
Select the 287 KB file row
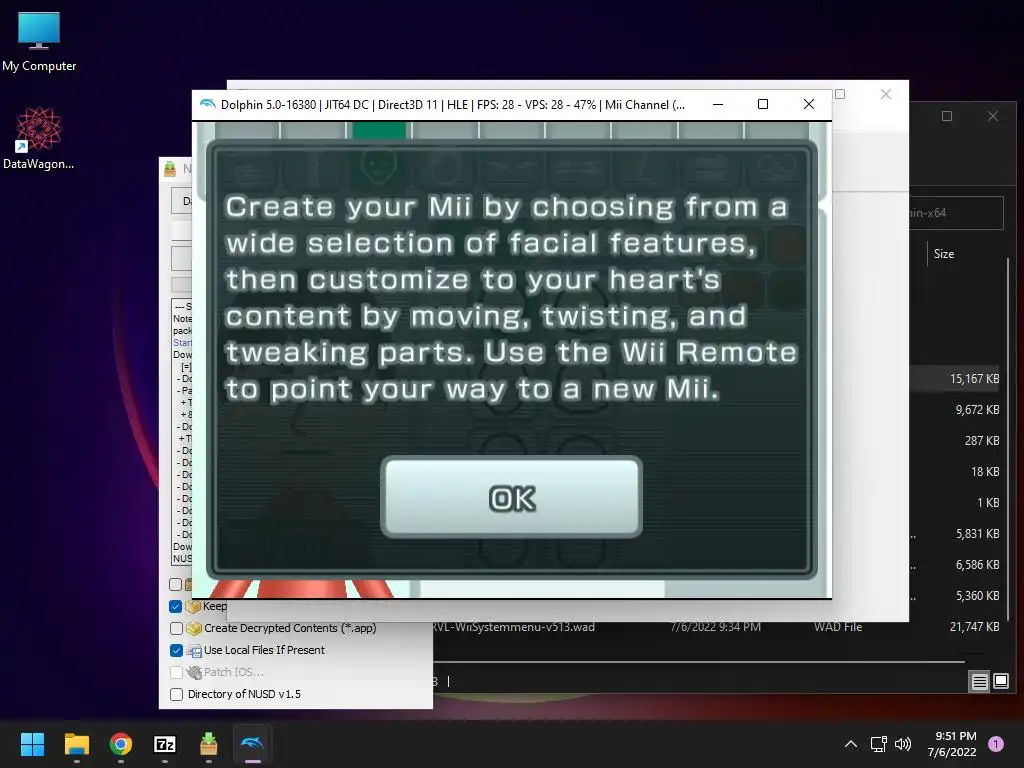click(x=955, y=441)
